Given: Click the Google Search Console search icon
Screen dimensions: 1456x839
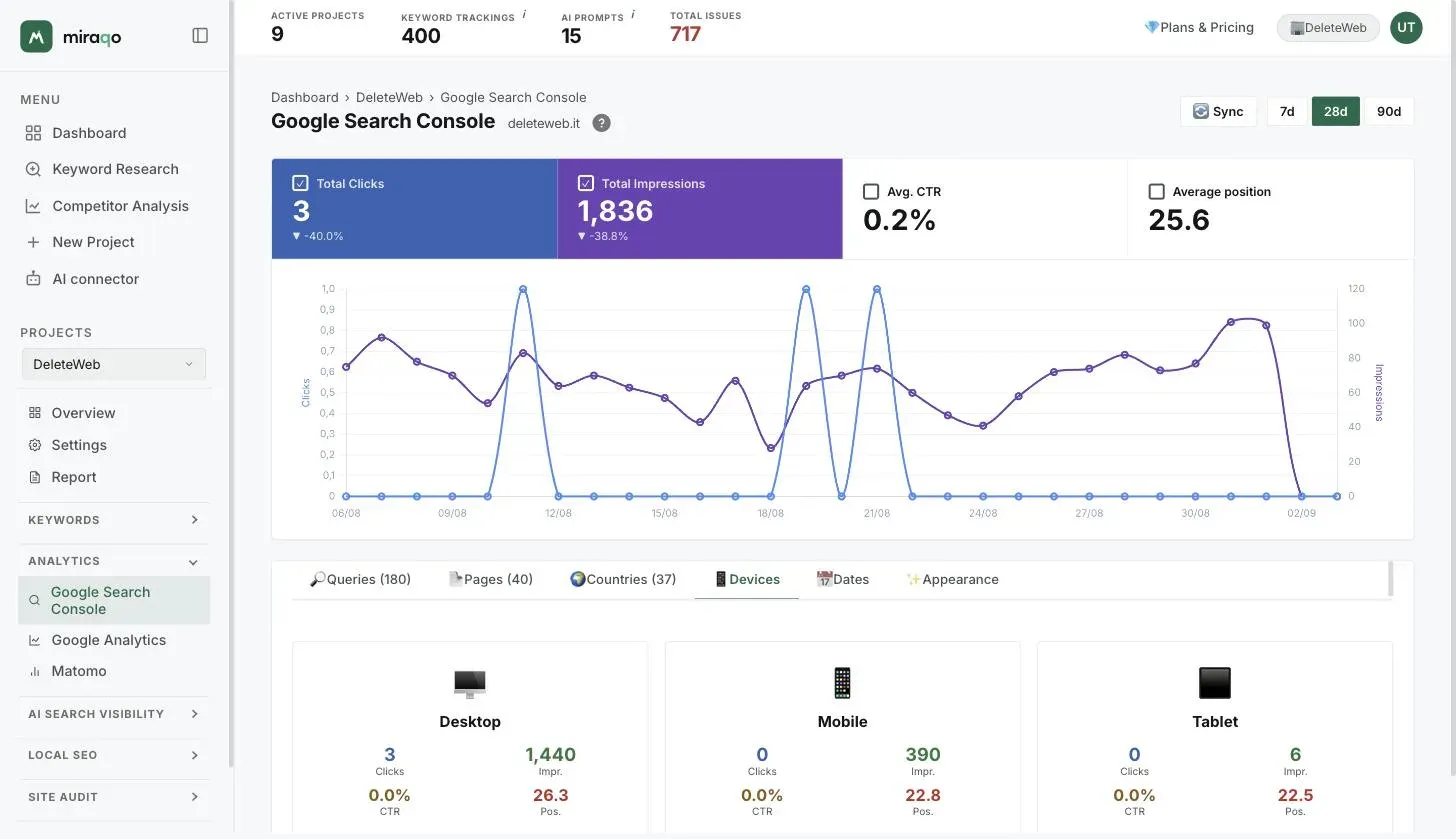Looking at the screenshot, I should pos(35,601).
